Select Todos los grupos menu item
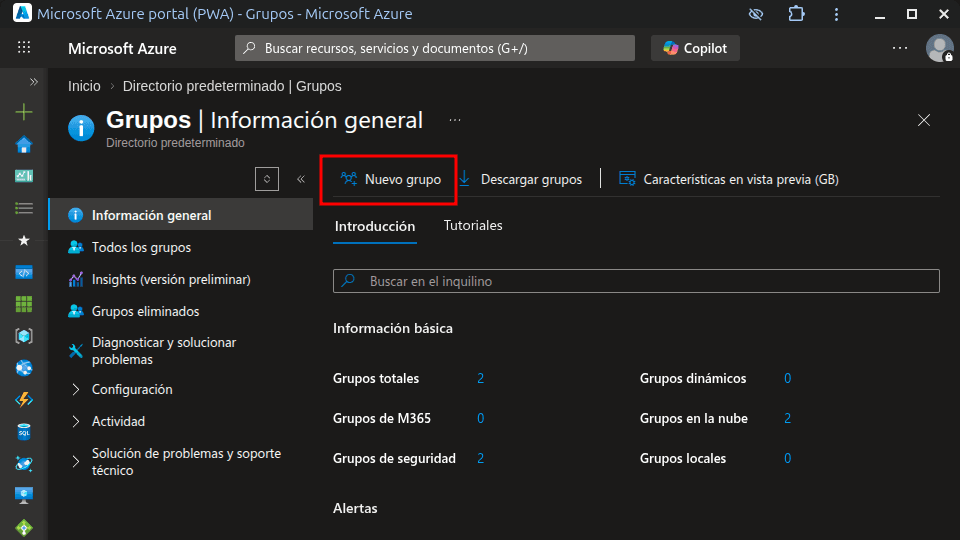Image resolution: width=960 pixels, height=540 pixels. [141, 247]
